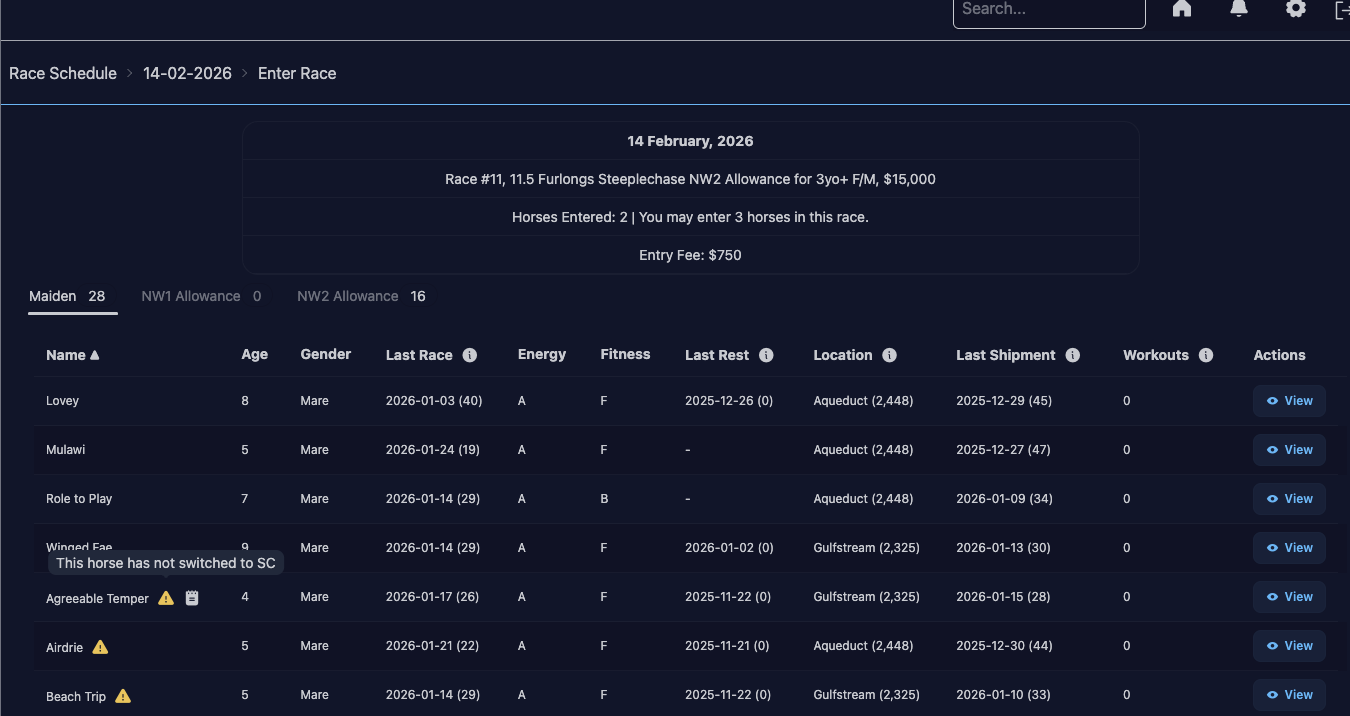Click the home icon in top bar
Viewport: 1350px width, 716px height.
(1182, 9)
